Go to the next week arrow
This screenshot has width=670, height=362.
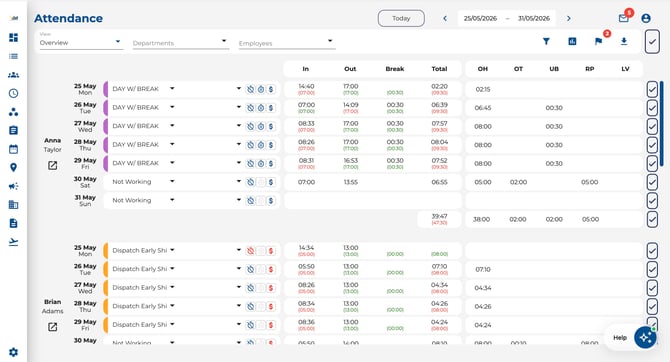point(569,18)
